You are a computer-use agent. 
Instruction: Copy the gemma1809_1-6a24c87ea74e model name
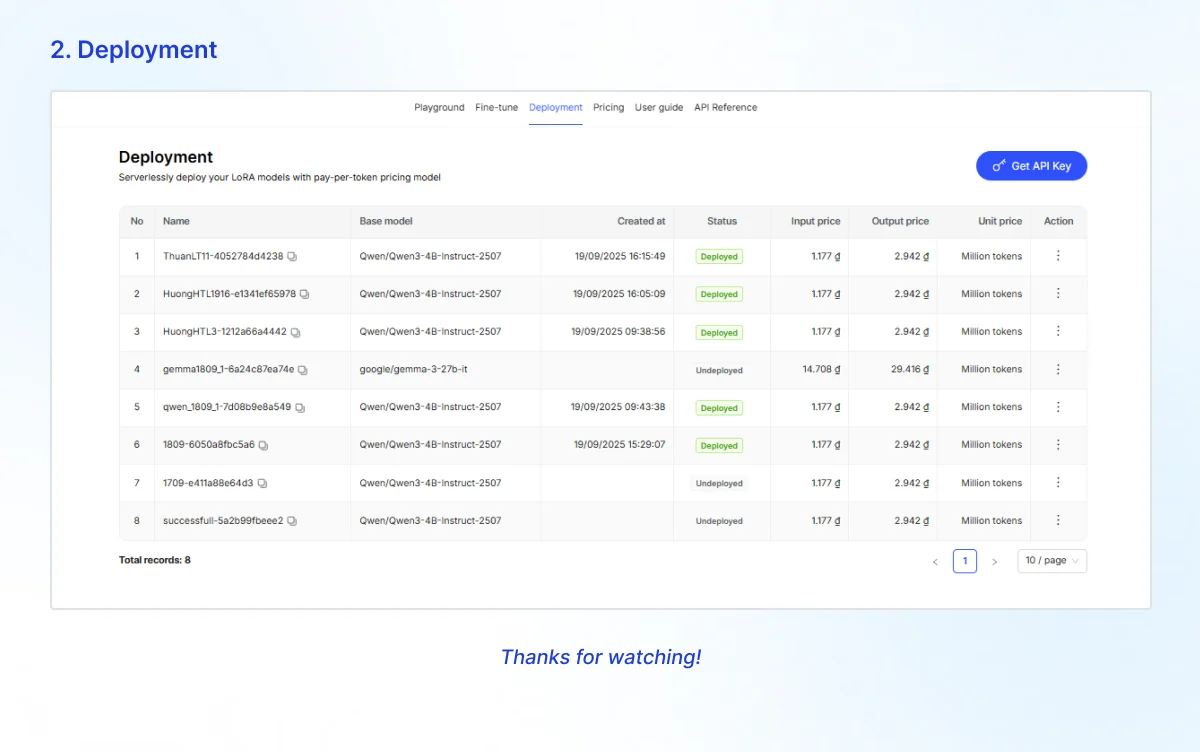(302, 370)
